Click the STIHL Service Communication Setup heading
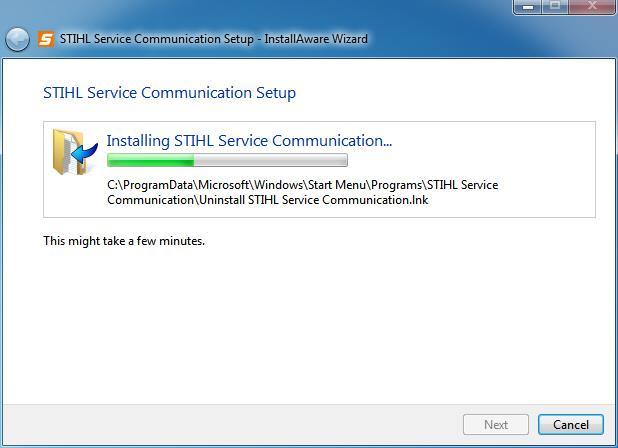618x448 pixels. tap(169, 93)
